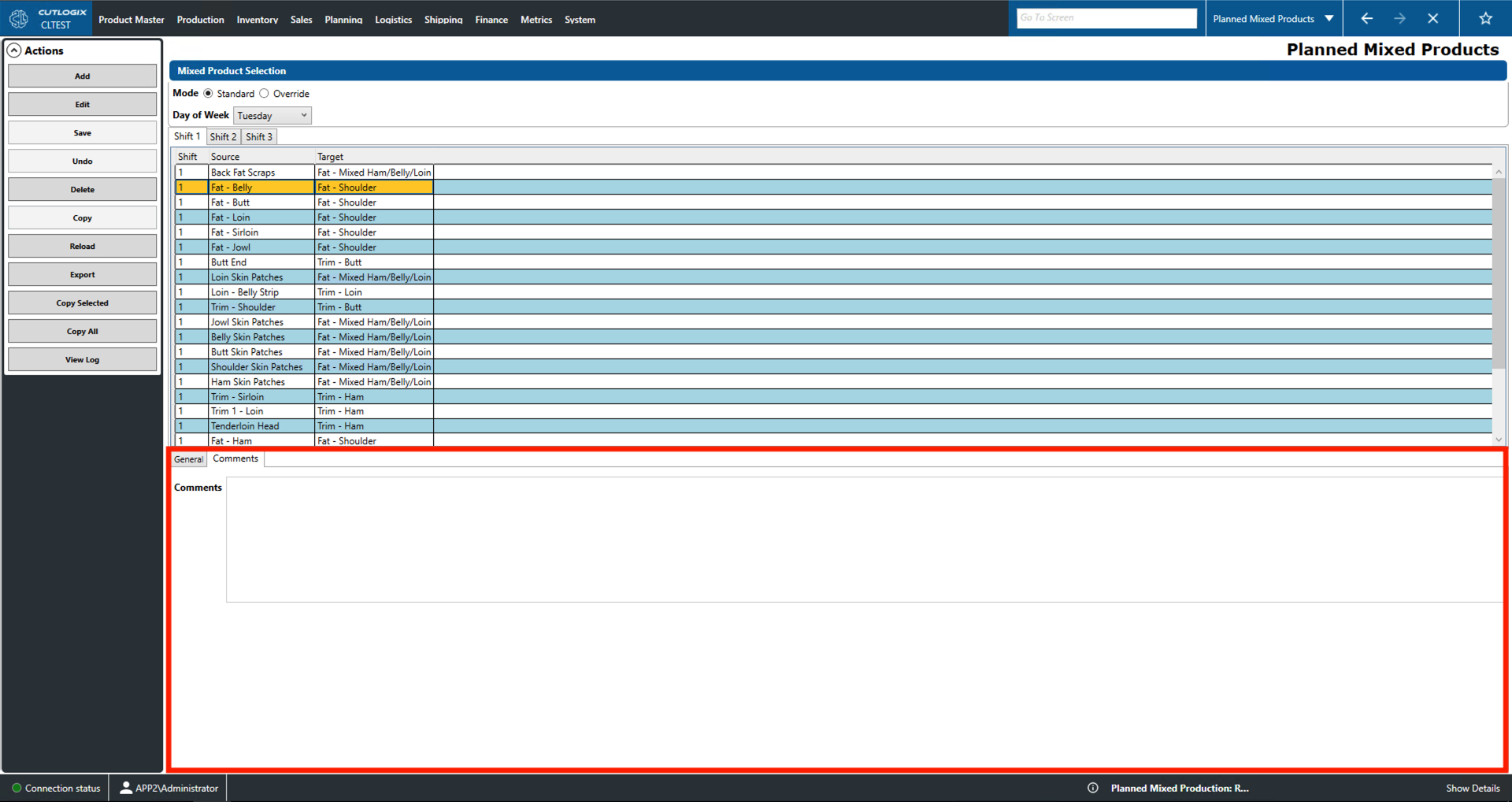
Task: Open the Production menu
Action: (200, 19)
